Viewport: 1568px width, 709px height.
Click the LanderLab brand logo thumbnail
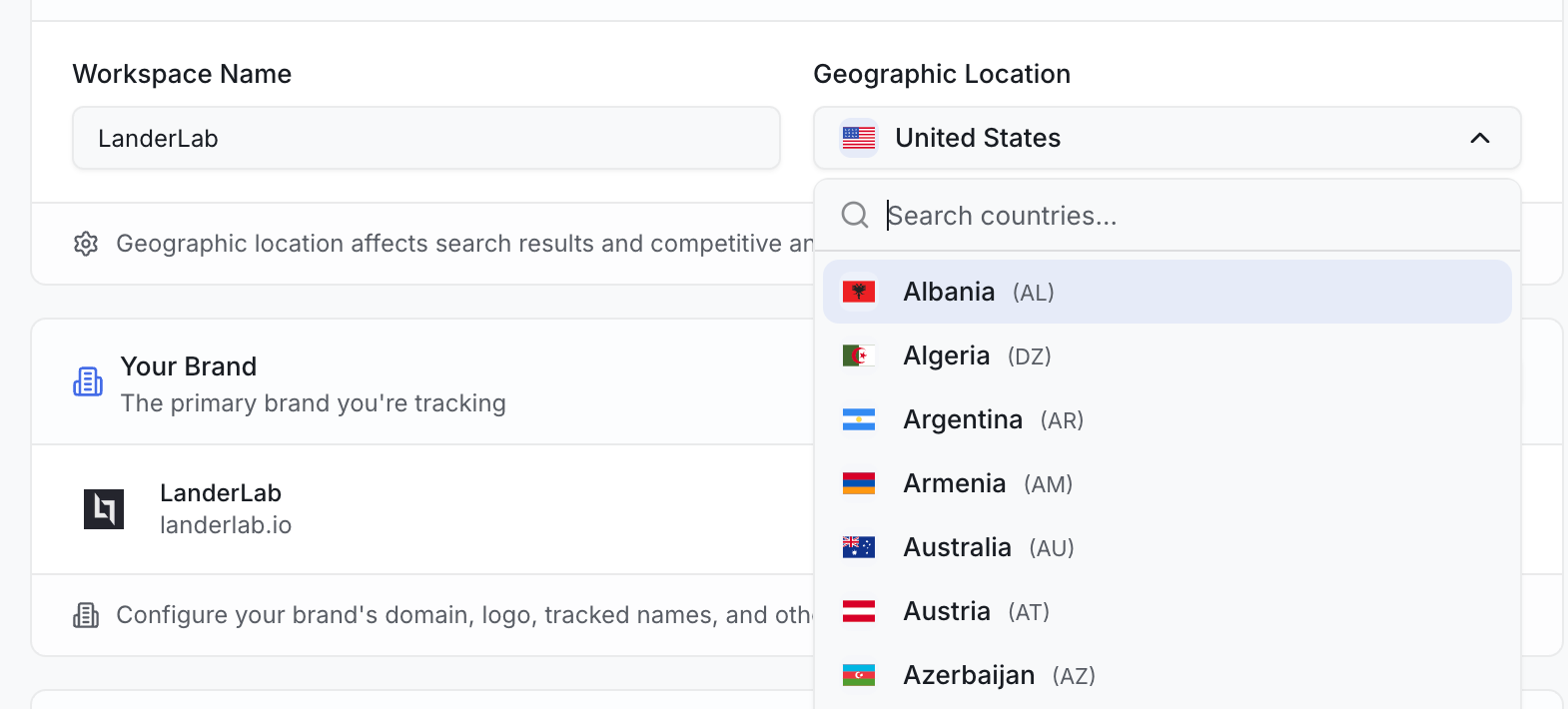104,509
